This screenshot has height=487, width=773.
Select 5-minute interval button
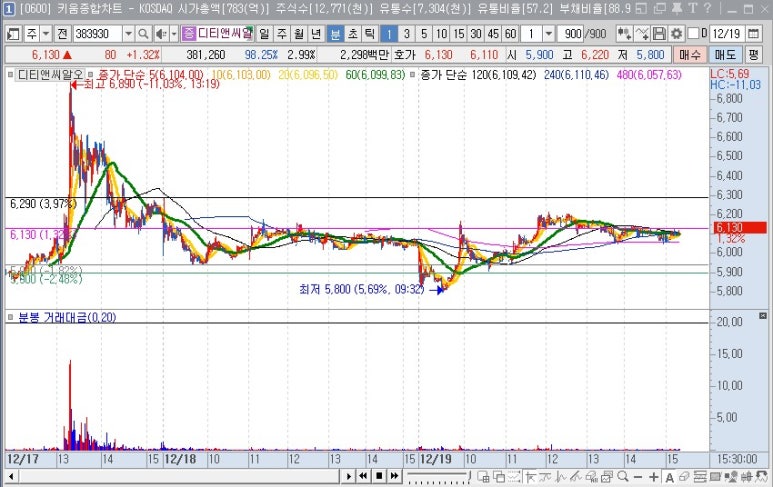[x=424, y=34]
